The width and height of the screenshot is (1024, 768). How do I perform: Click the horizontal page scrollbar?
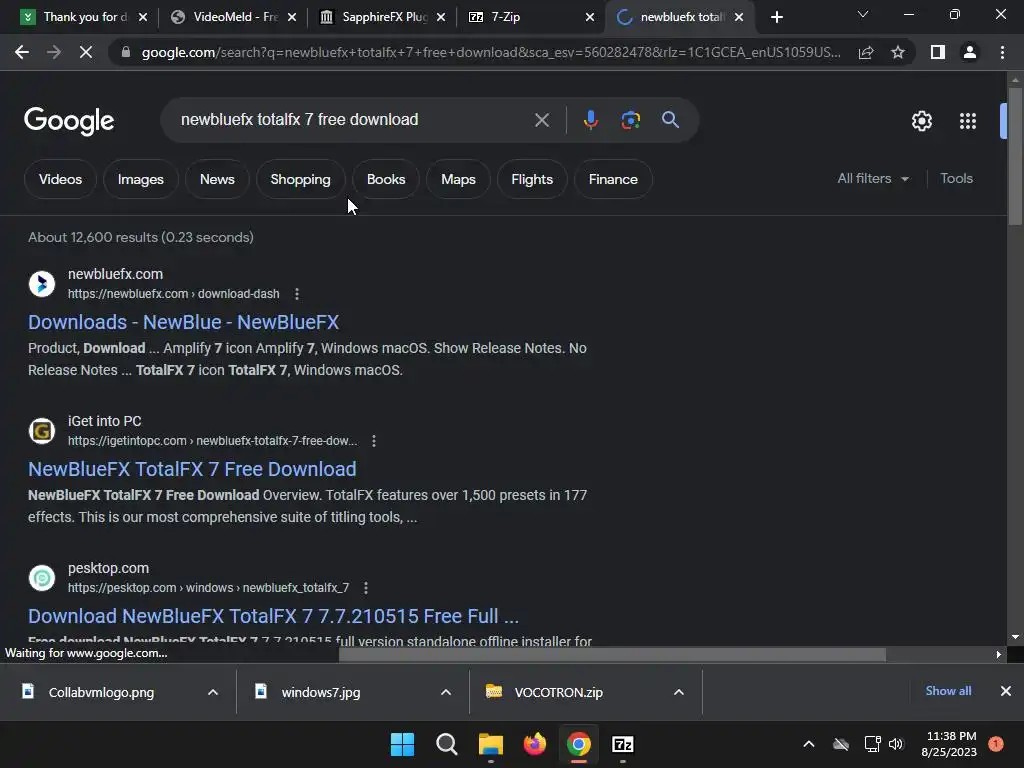(x=612, y=654)
